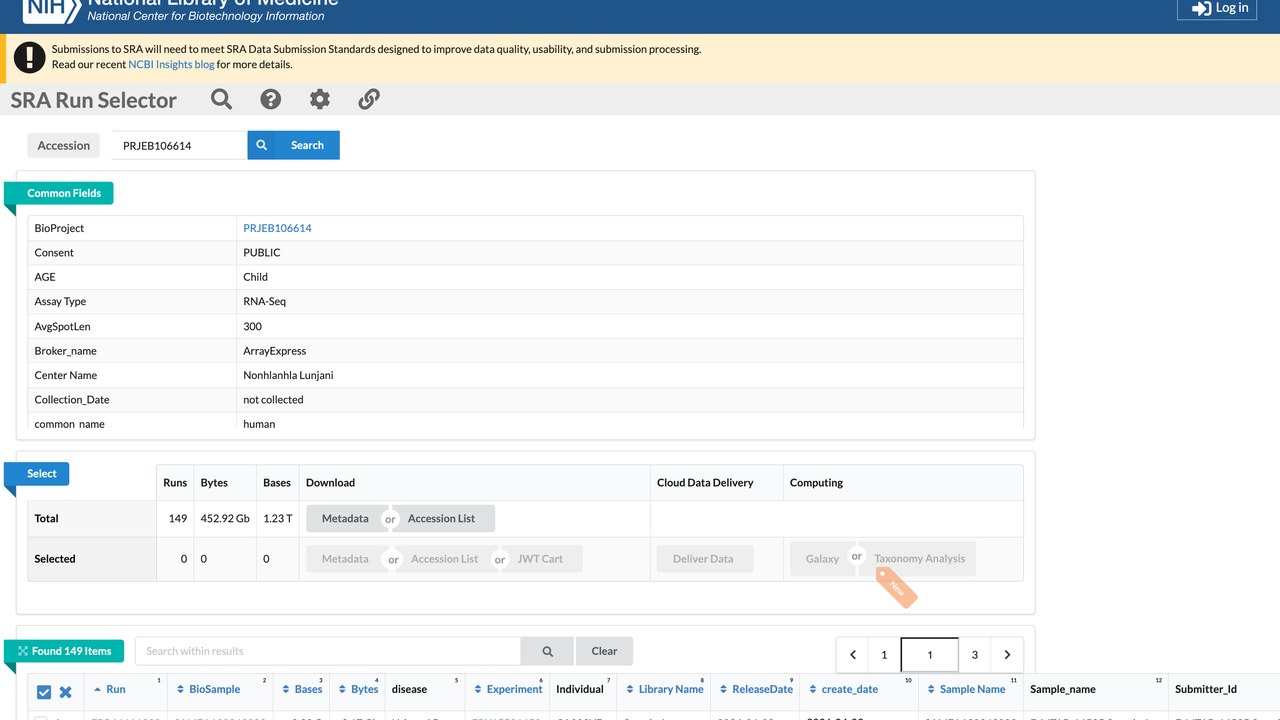Click the Search within results field
This screenshot has height=720, width=1280.
(328, 651)
